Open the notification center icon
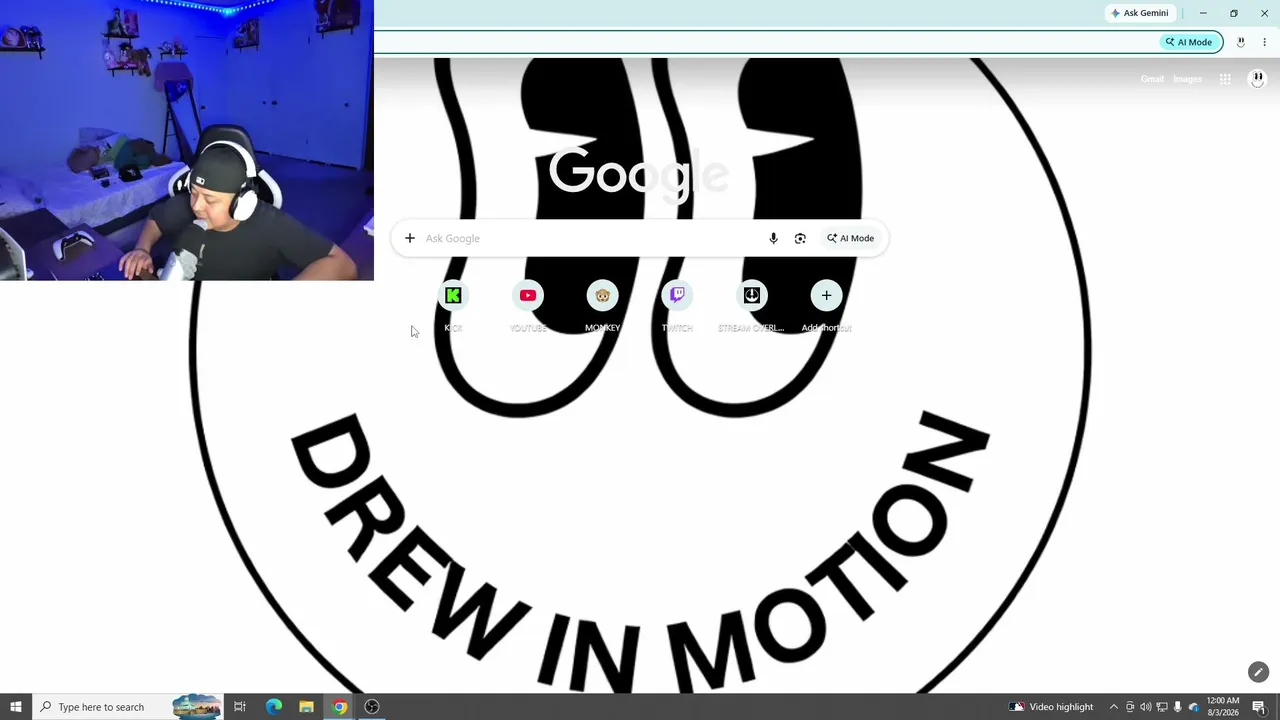Image resolution: width=1280 pixels, height=720 pixels. pyautogui.click(x=1259, y=707)
